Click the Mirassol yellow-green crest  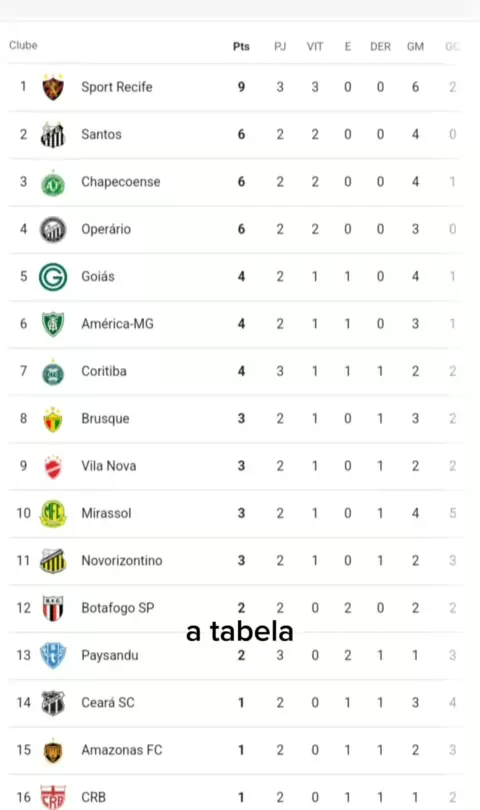pos(53,513)
